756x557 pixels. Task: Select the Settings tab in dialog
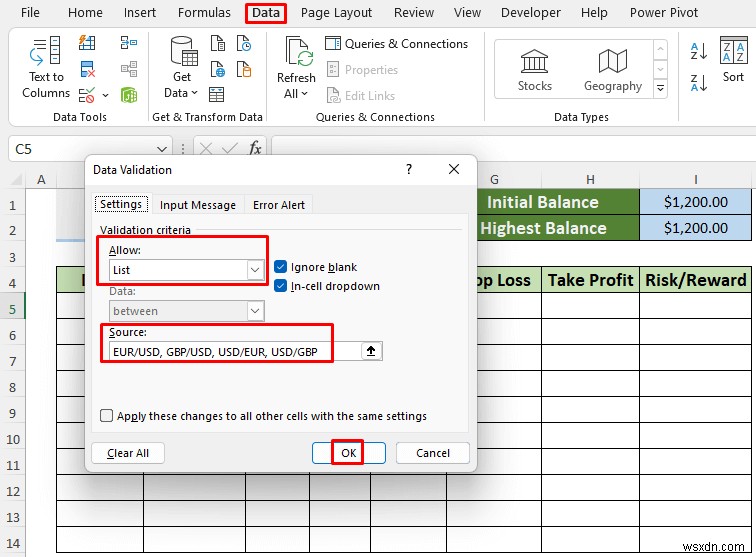[x=121, y=204]
